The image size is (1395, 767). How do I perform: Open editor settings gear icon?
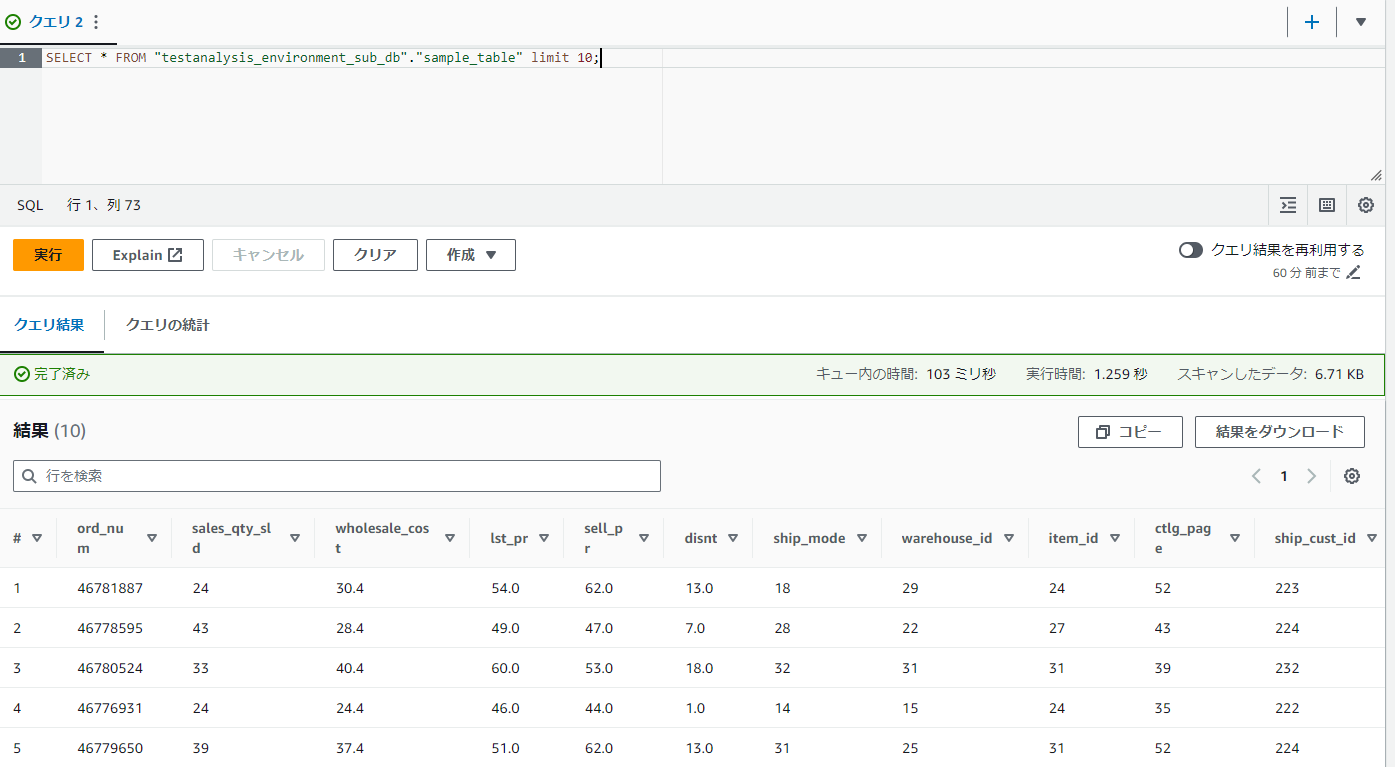[1366, 205]
